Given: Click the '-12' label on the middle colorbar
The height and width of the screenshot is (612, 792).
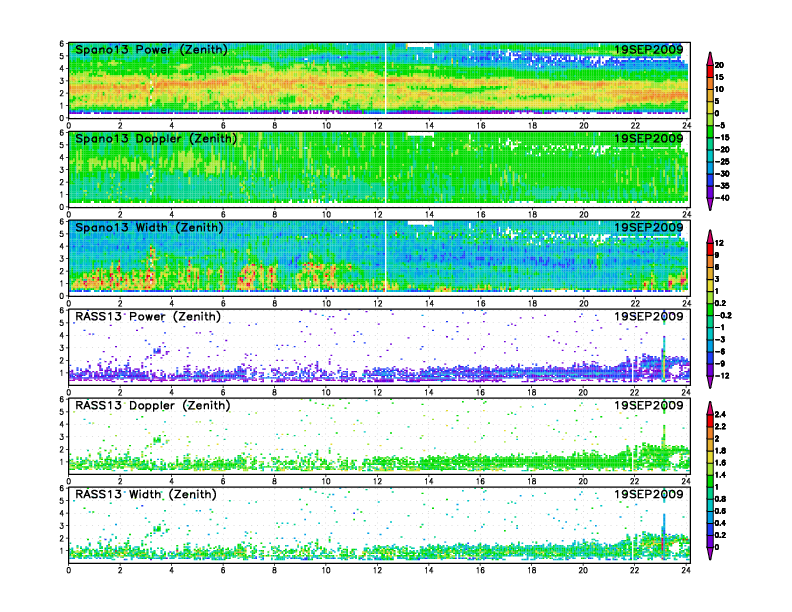Looking at the screenshot, I should tap(722, 376).
